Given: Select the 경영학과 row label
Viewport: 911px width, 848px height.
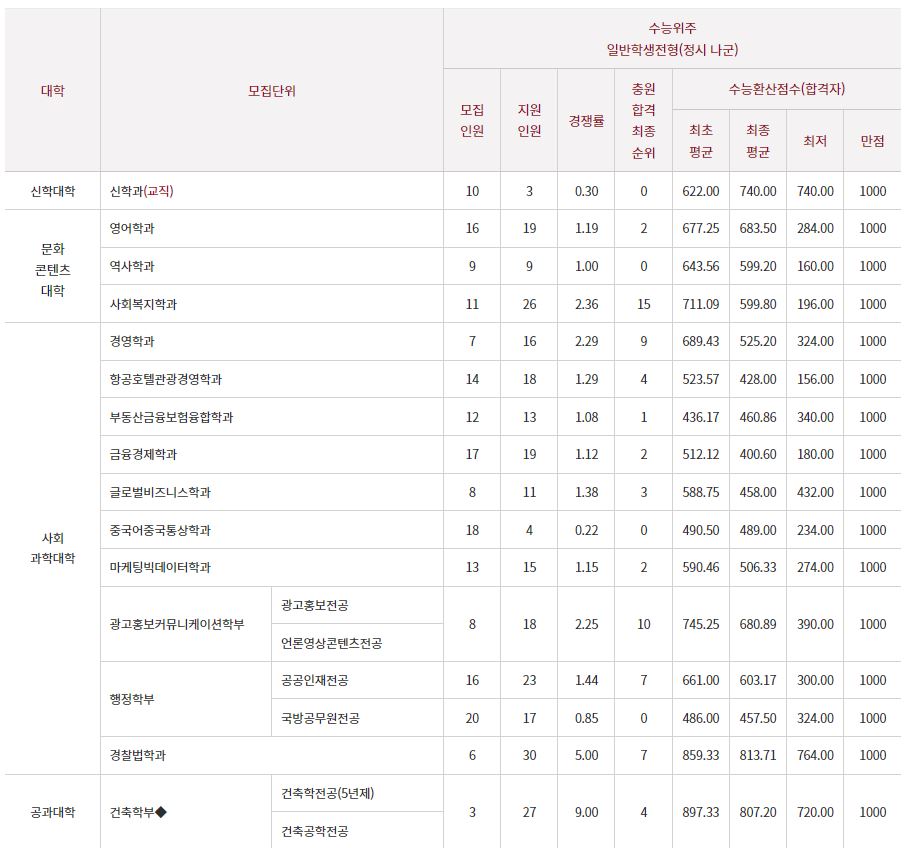Looking at the screenshot, I should (132, 341).
